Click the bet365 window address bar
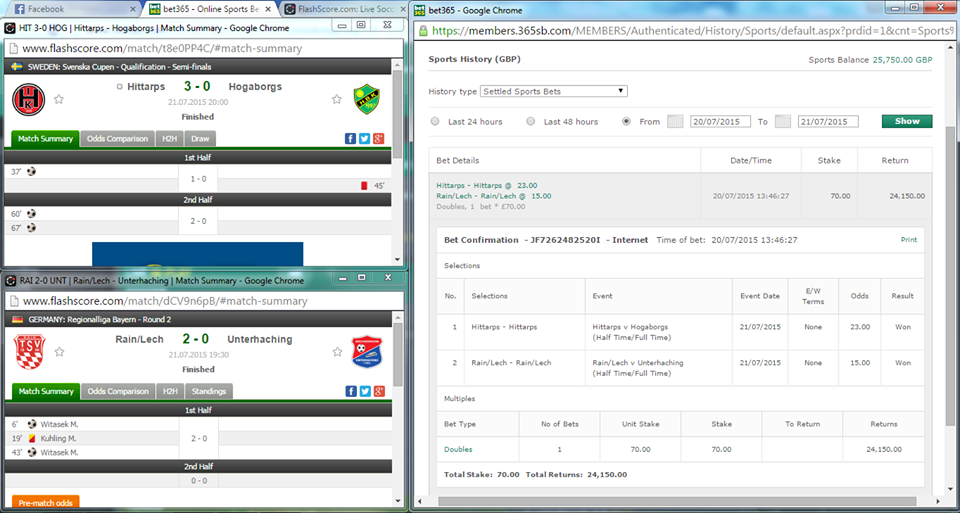960x513 pixels. (x=686, y=31)
